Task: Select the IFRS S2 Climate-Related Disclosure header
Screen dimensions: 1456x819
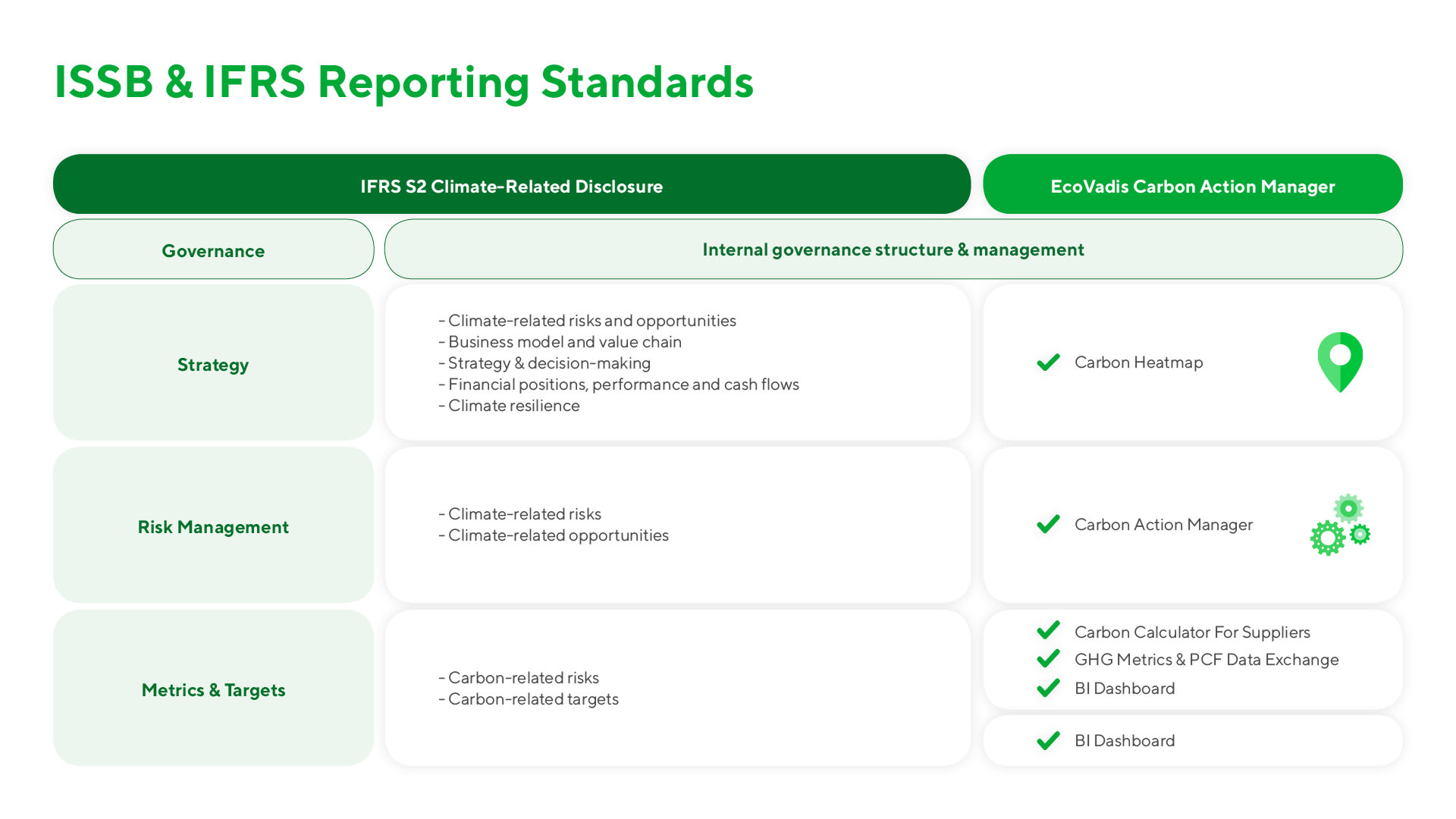Action: tap(512, 184)
